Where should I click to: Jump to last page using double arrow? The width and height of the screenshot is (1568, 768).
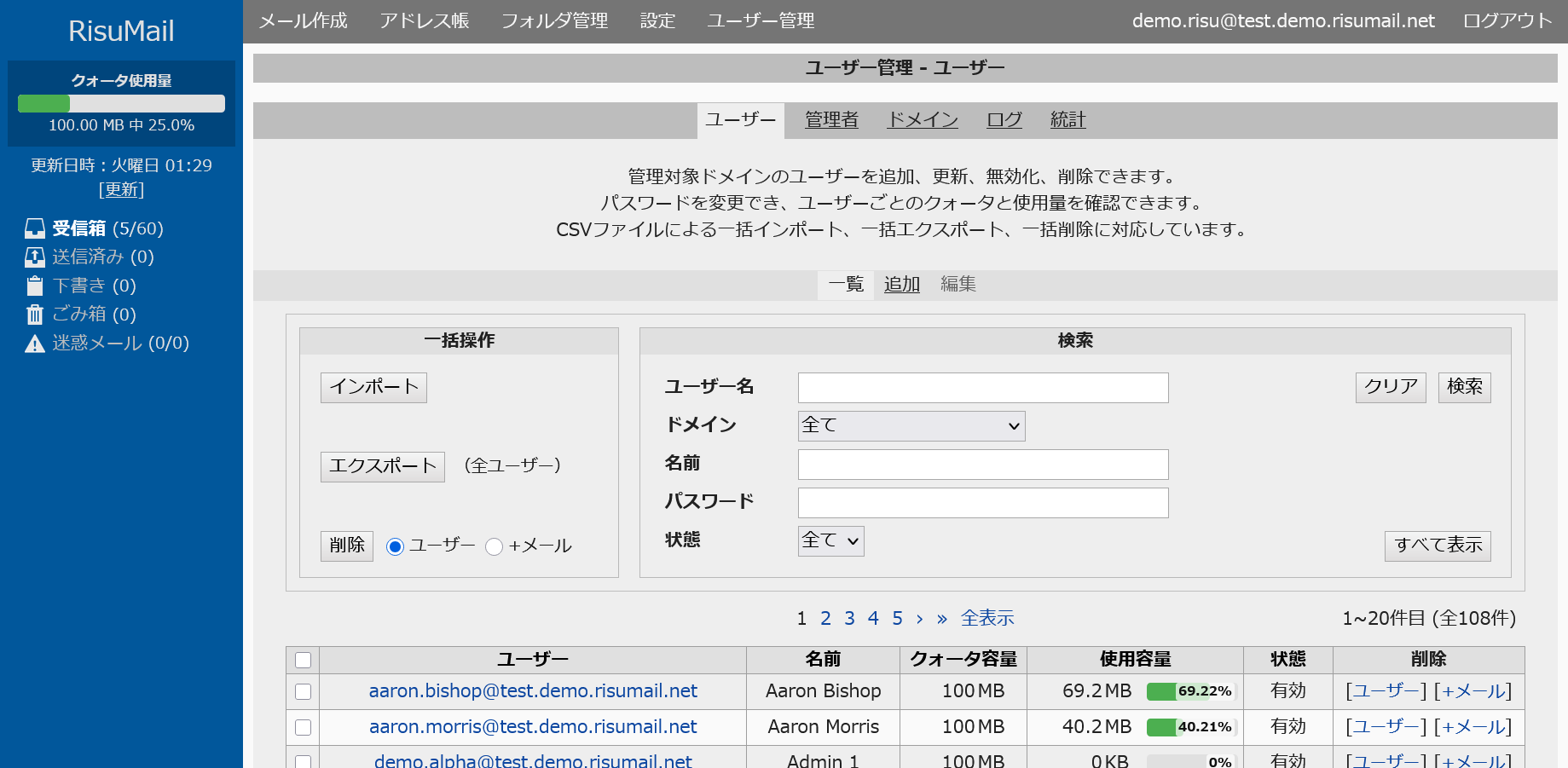point(941,619)
